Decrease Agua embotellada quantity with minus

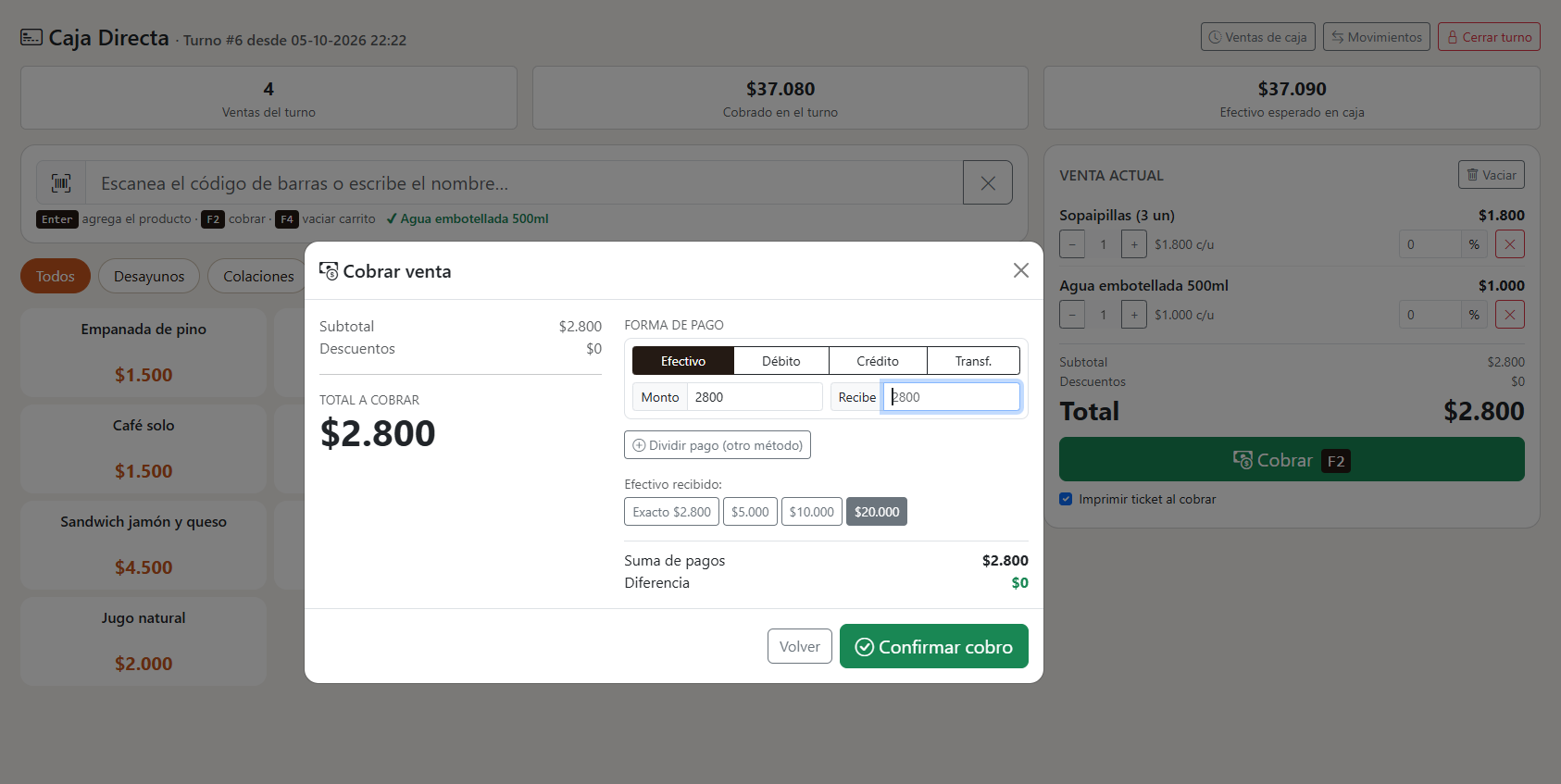[1072, 315]
